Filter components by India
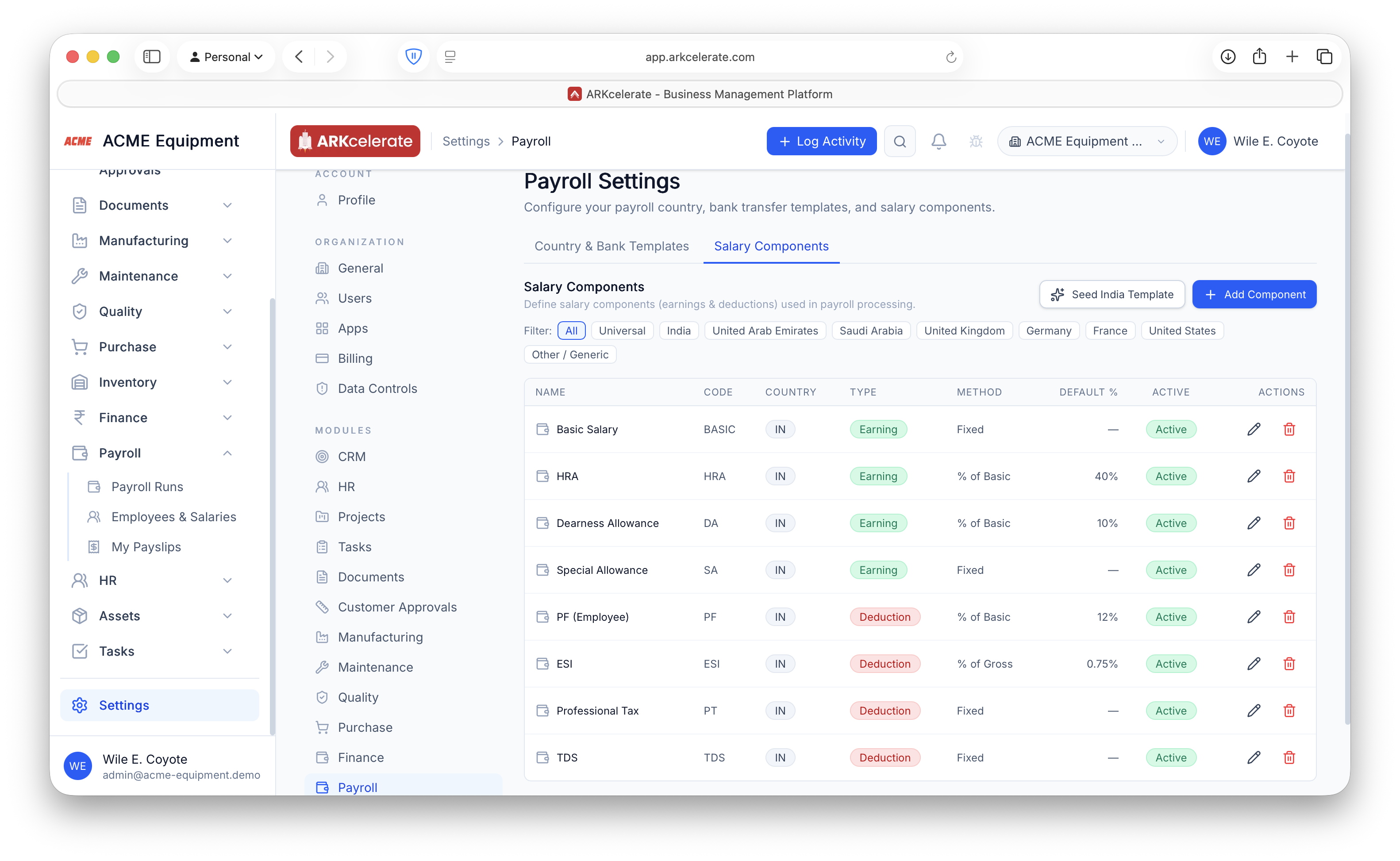The height and width of the screenshot is (861, 1400). (x=679, y=331)
